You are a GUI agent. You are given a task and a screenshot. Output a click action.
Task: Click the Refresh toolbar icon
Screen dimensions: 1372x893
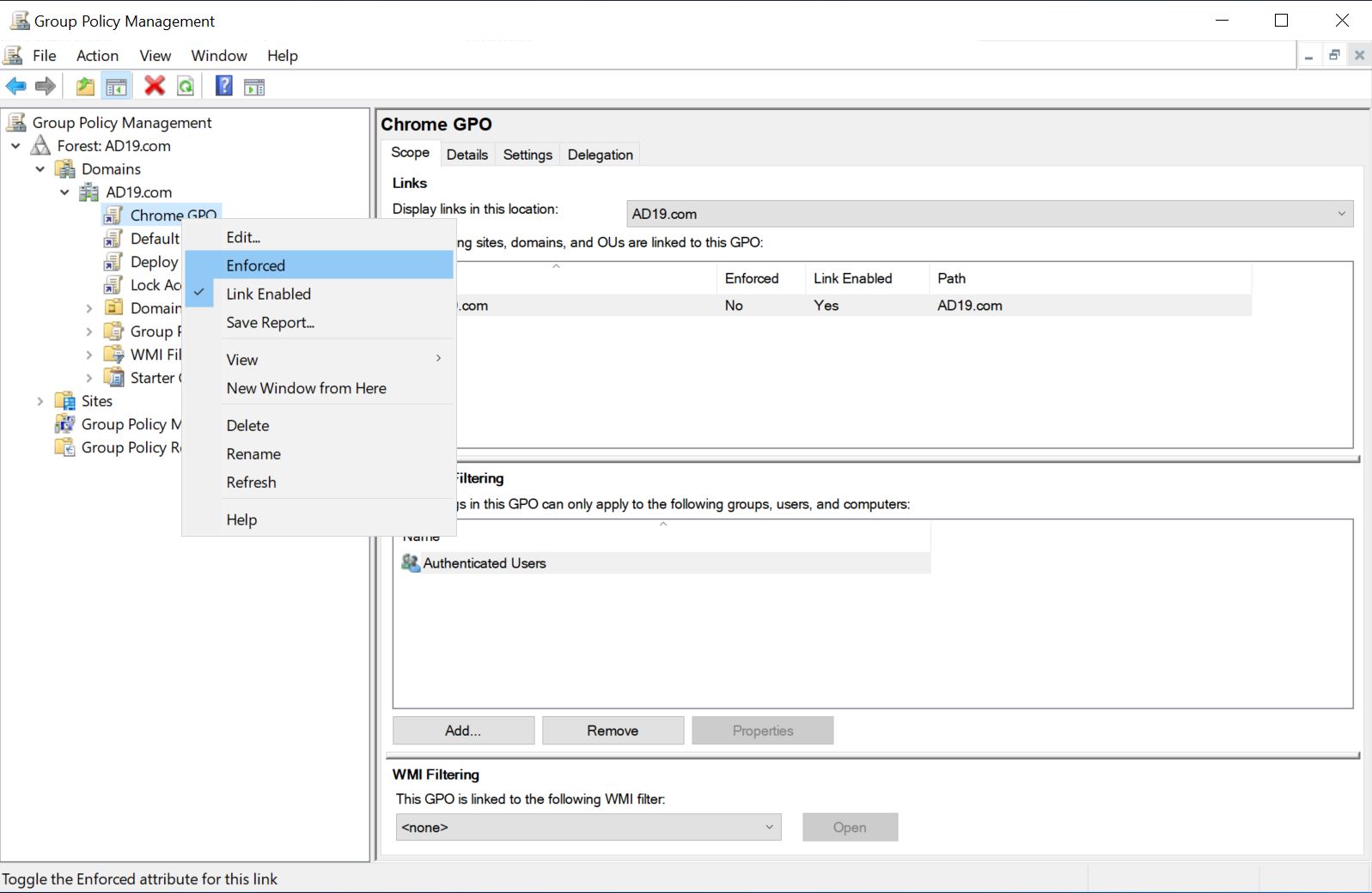point(186,86)
